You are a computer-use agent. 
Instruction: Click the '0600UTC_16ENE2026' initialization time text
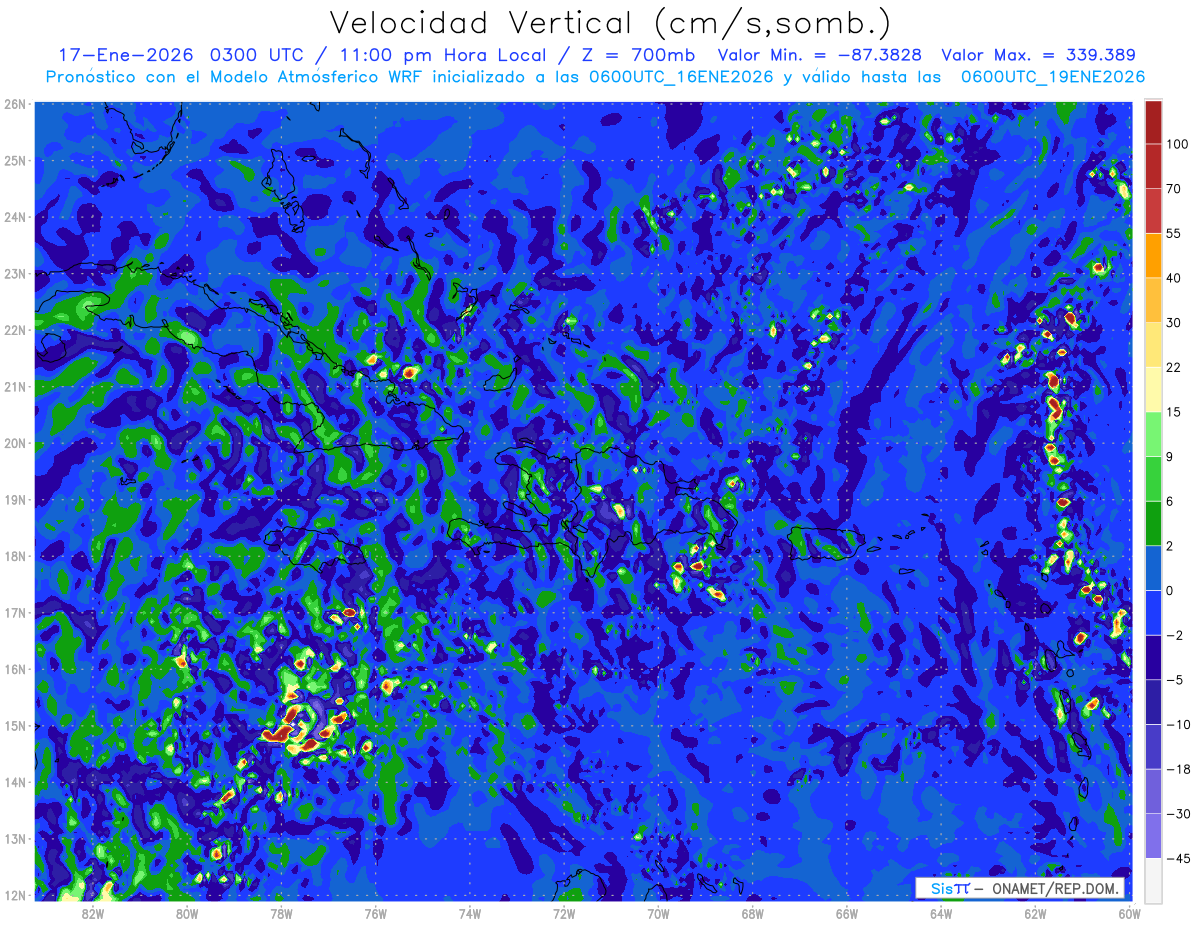coord(681,77)
